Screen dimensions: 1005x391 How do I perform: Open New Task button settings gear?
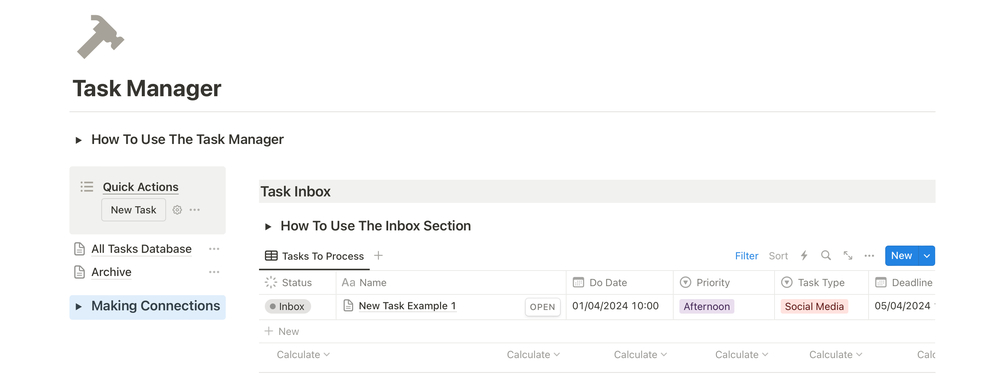pyautogui.click(x=178, y=210)
